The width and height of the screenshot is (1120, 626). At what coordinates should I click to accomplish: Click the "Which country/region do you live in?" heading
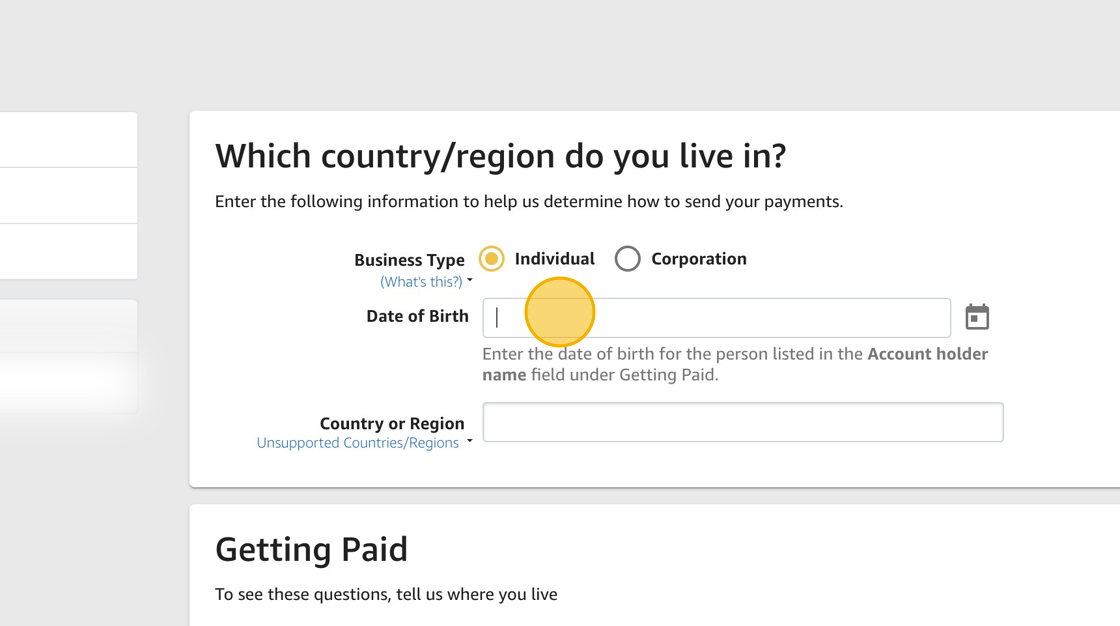[x=500, y=156]
